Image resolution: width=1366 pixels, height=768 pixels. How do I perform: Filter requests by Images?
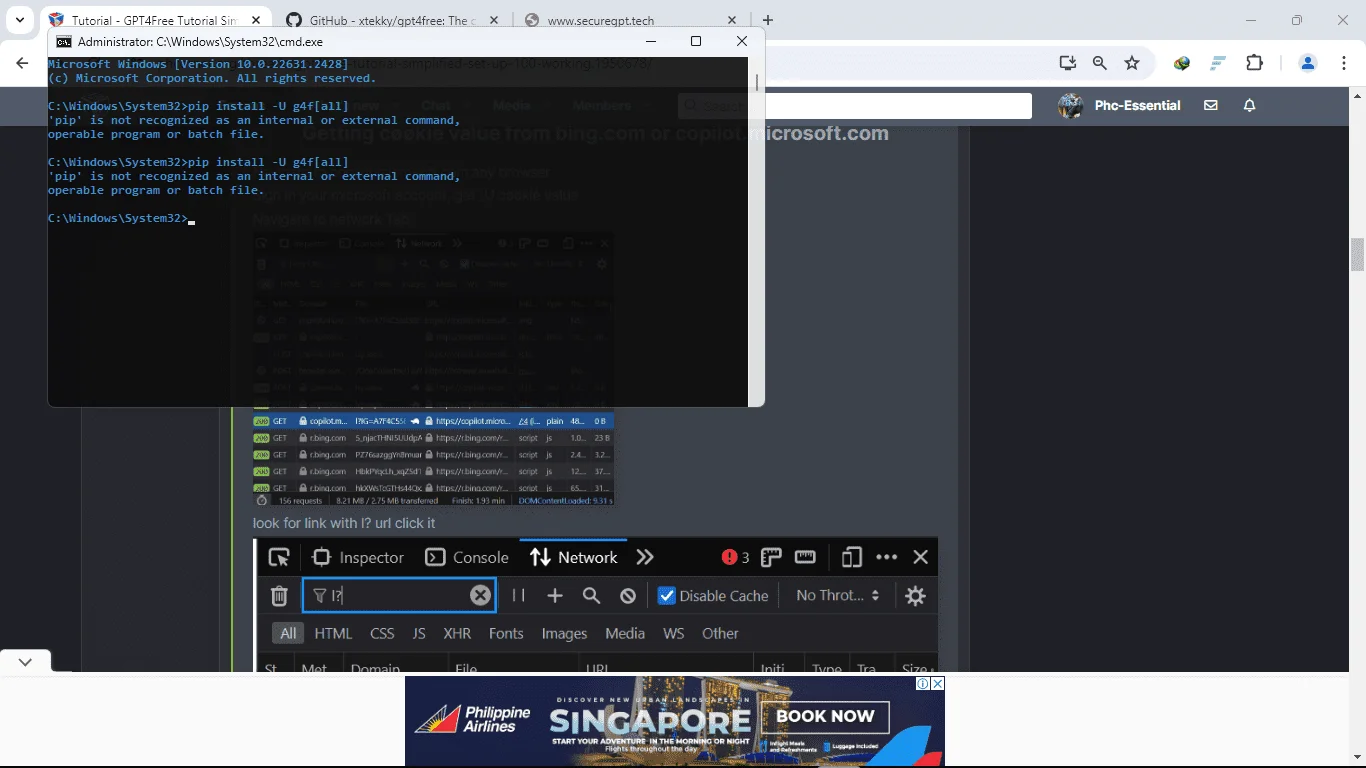564,633
